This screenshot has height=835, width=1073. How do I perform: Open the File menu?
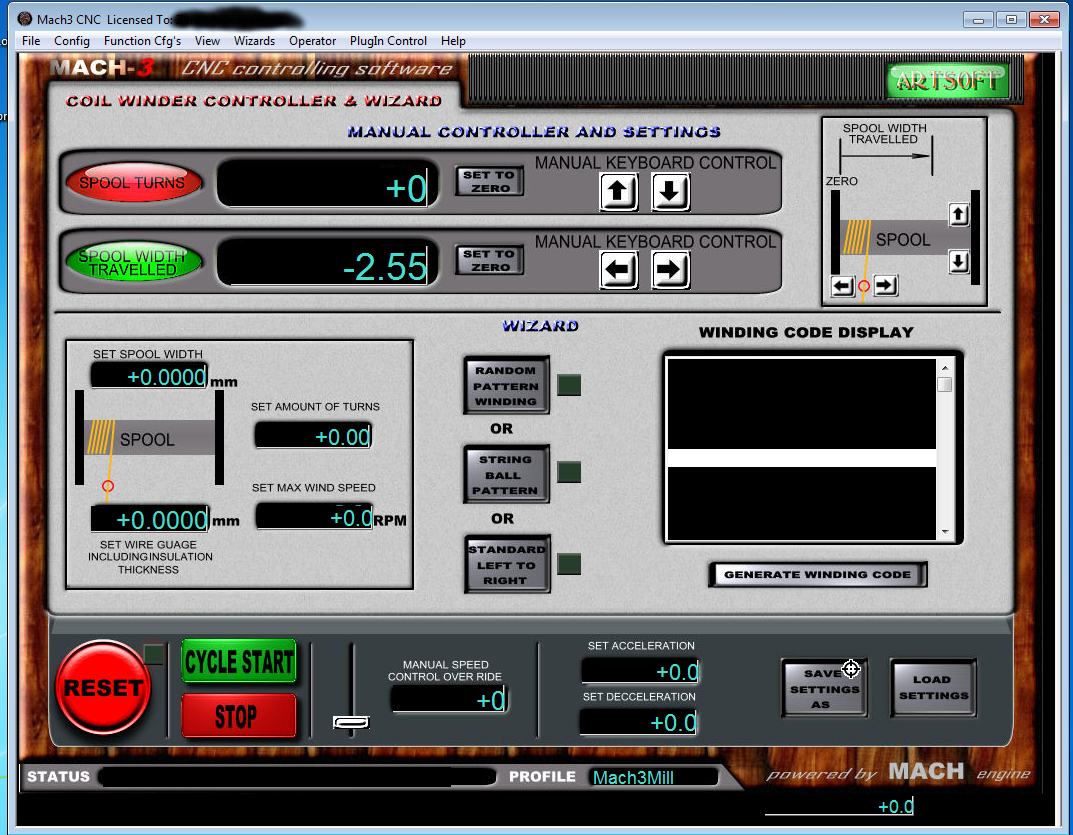(x=31, y=41)
